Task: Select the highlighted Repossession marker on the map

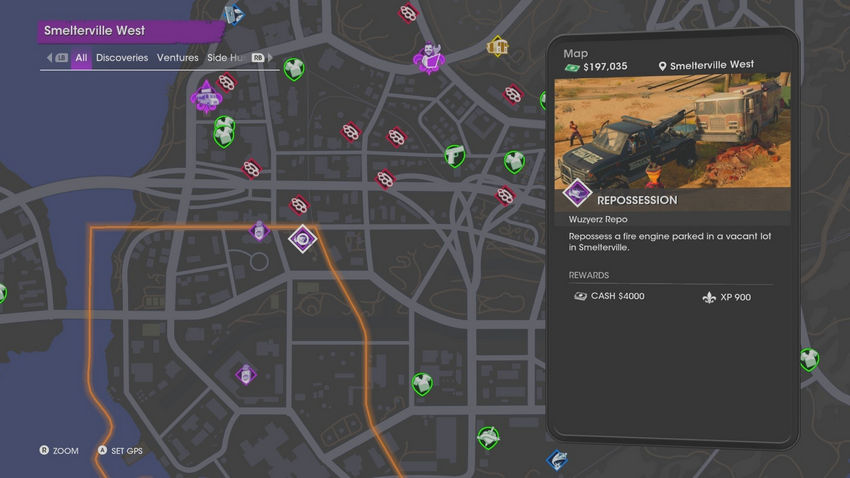Action: 302,238
